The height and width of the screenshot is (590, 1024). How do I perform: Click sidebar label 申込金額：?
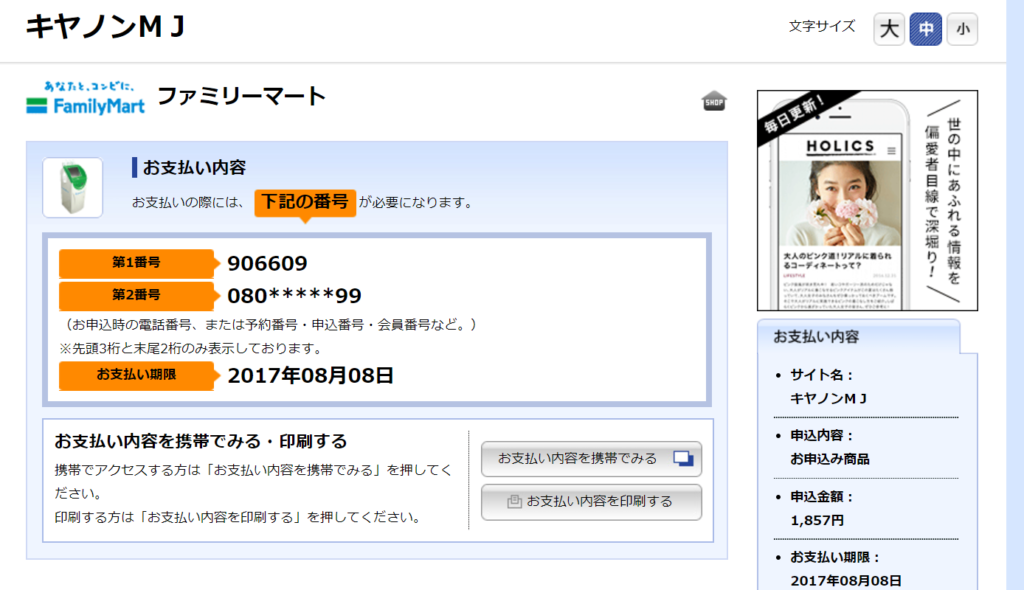pyautogui.click(x=822, y=497)
